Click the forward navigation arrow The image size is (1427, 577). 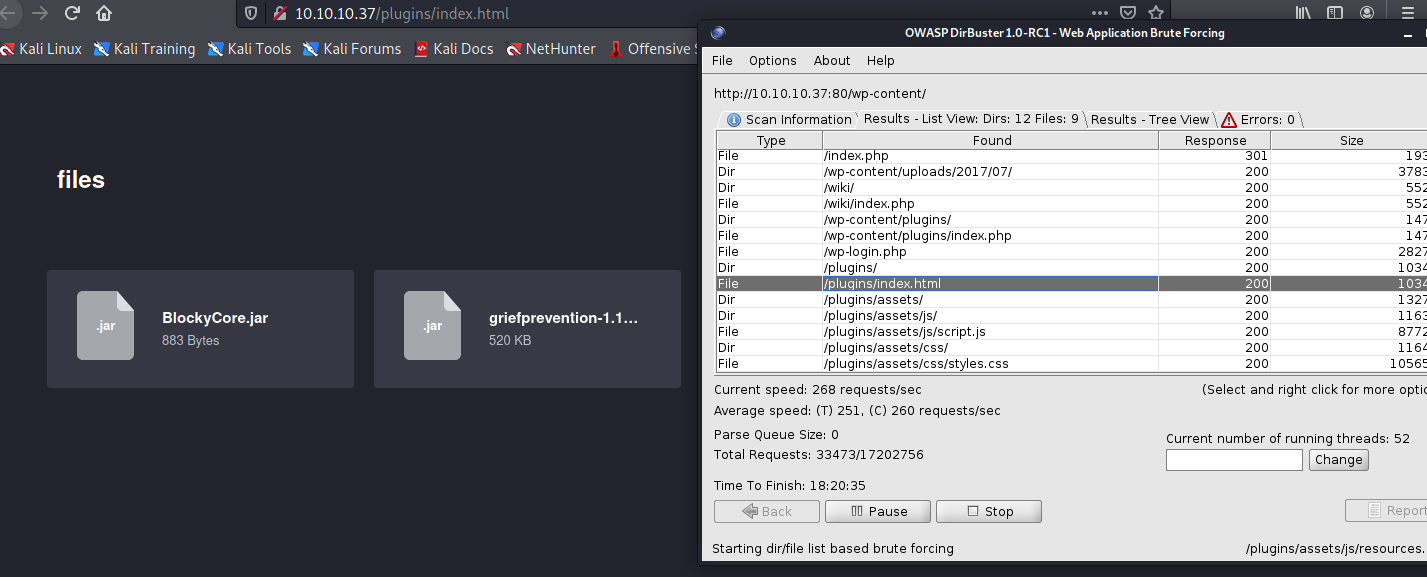(x=40, y=14)
